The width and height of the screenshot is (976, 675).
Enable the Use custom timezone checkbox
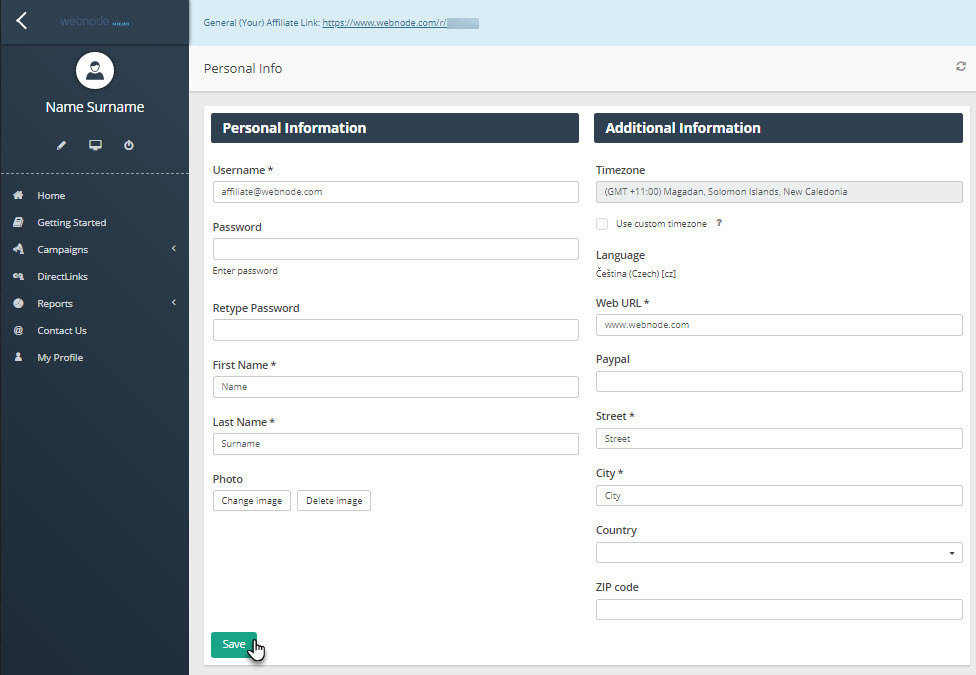tap(602, 224)
